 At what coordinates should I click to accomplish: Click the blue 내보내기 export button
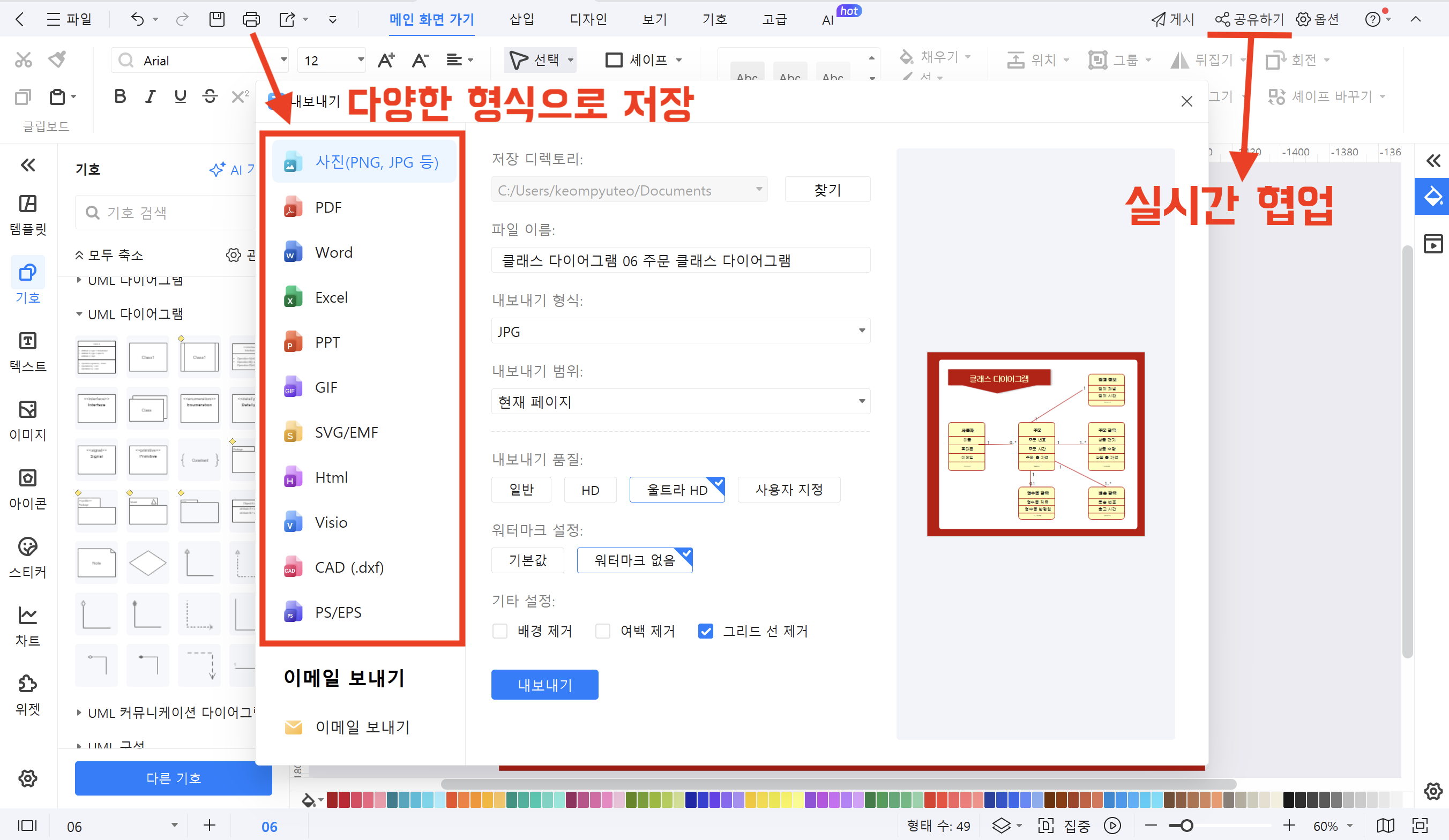(x=544, y=684)
